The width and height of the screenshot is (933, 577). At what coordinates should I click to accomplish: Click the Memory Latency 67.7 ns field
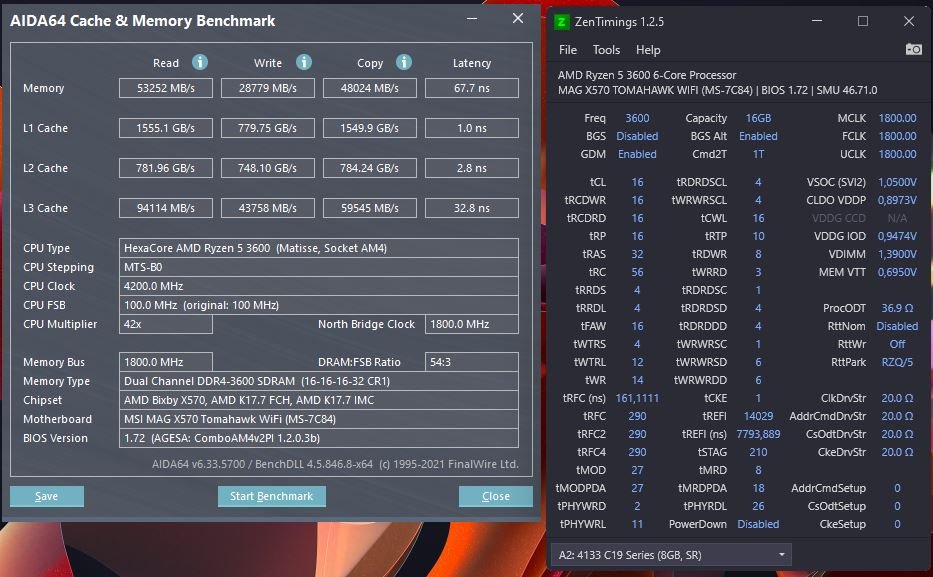click(x=472, y=88)
